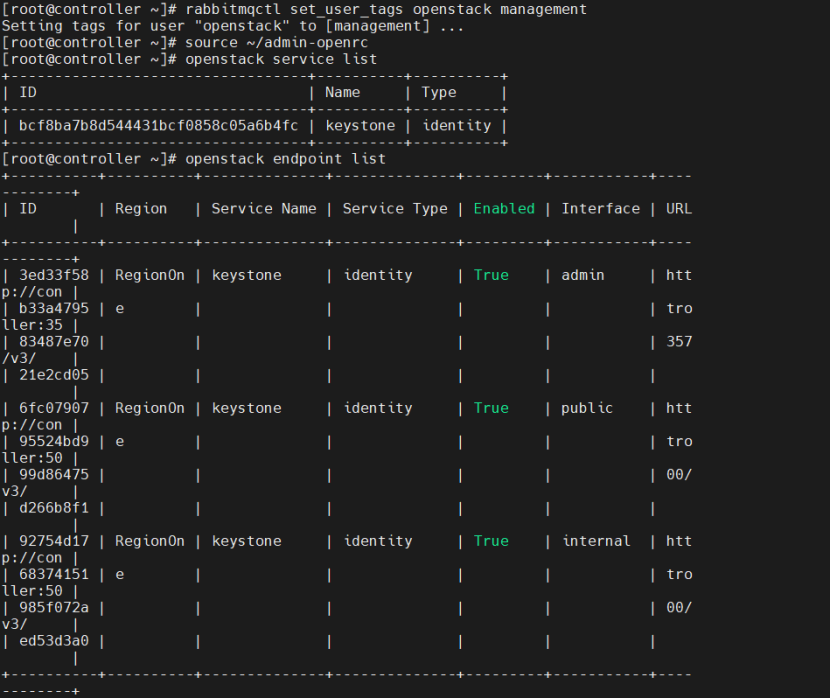Image resolution: width=831 pixels, height=699 pixels.
Task: Select endpoint ID fragment 99d86475
Action: 54,475
